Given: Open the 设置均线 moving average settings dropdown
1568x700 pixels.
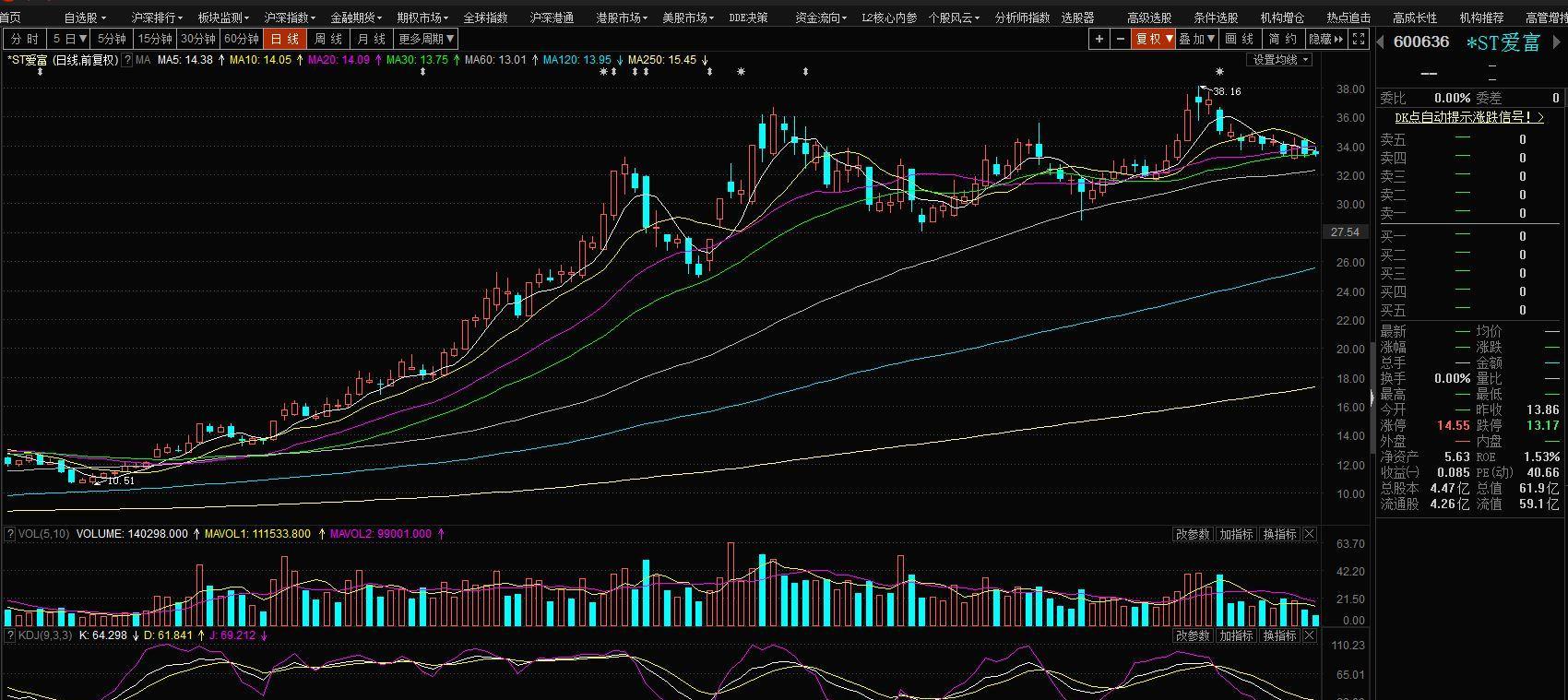Looking at the screenshot, I should coord(1280,60).
